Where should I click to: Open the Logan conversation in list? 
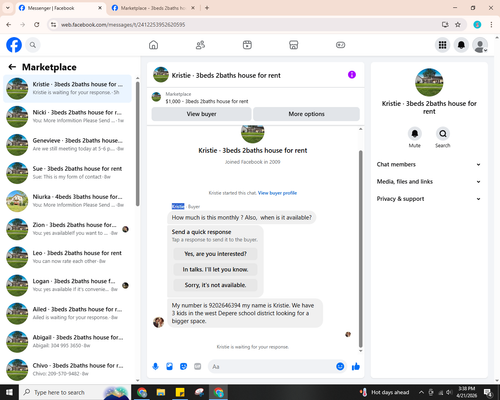67,285
